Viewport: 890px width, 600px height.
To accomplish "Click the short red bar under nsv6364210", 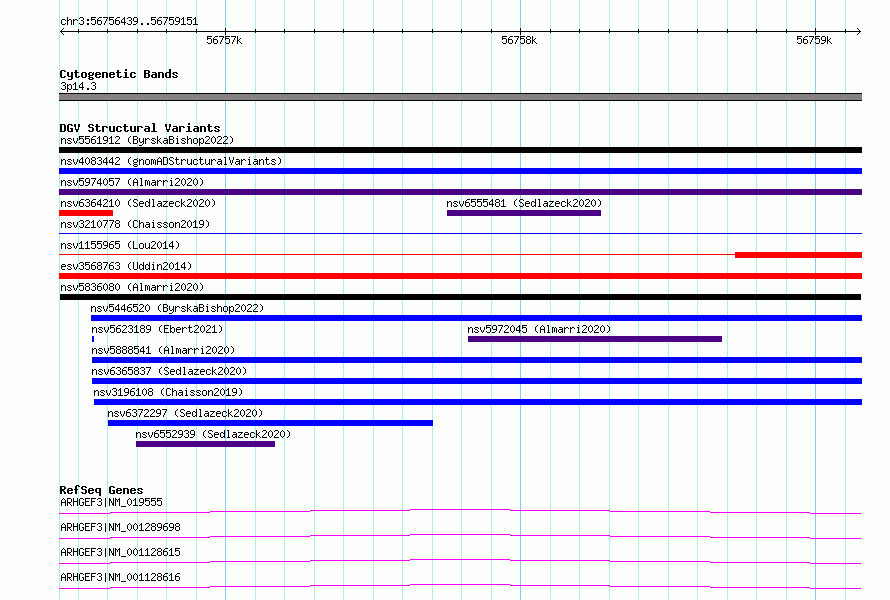I will 86,213.
